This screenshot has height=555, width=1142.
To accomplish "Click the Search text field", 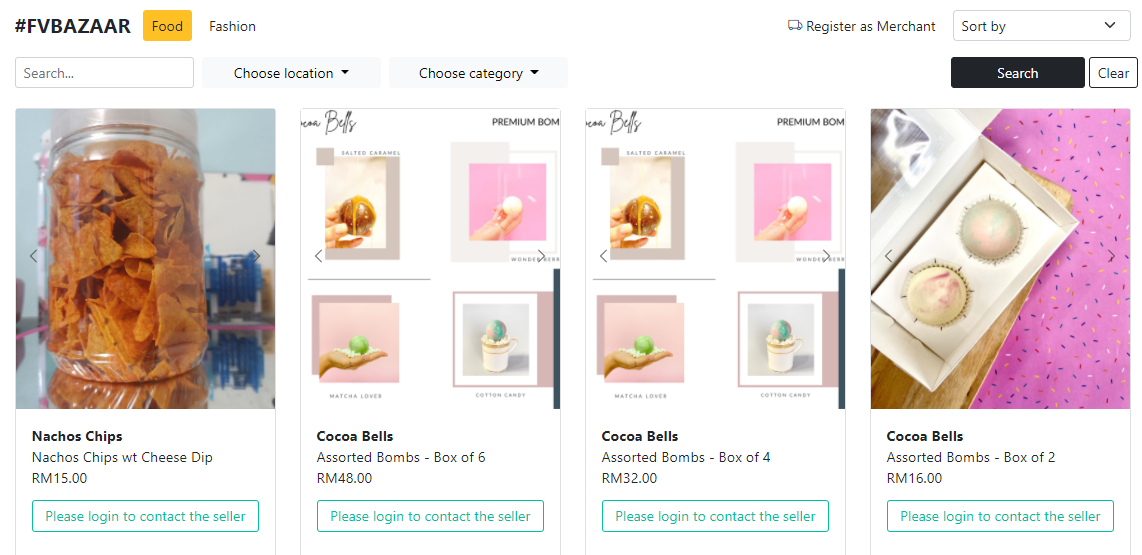I will pos(104,73).
